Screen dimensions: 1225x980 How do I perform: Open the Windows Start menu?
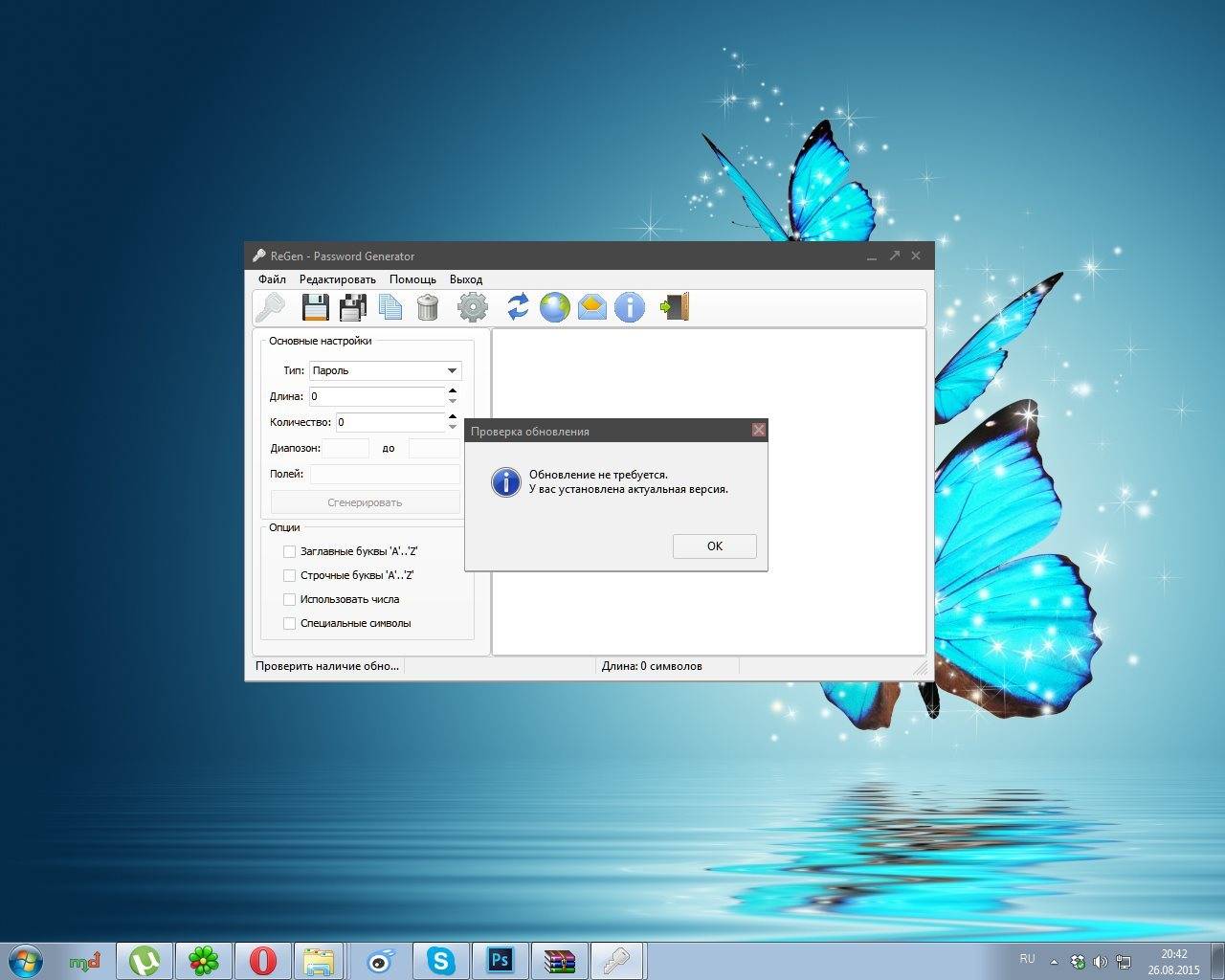(25, 960)
